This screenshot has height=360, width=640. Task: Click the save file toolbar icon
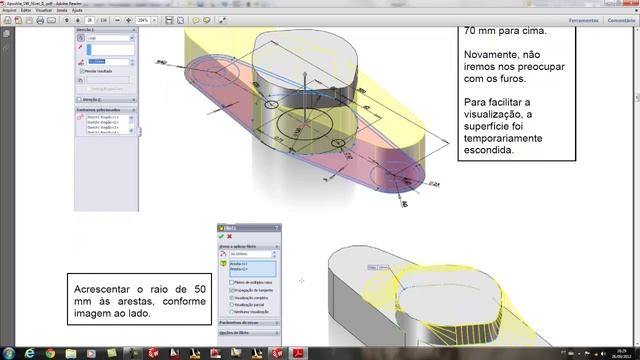(29, 20)
